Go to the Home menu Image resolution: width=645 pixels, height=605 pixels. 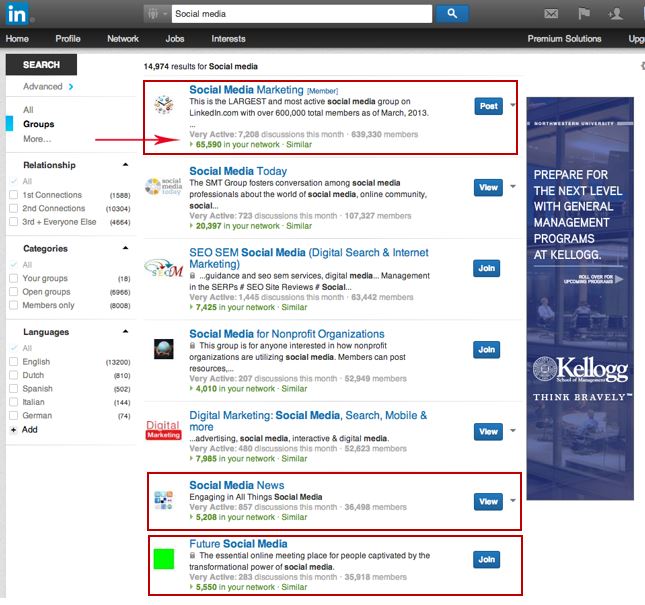(x=17, y=39)
